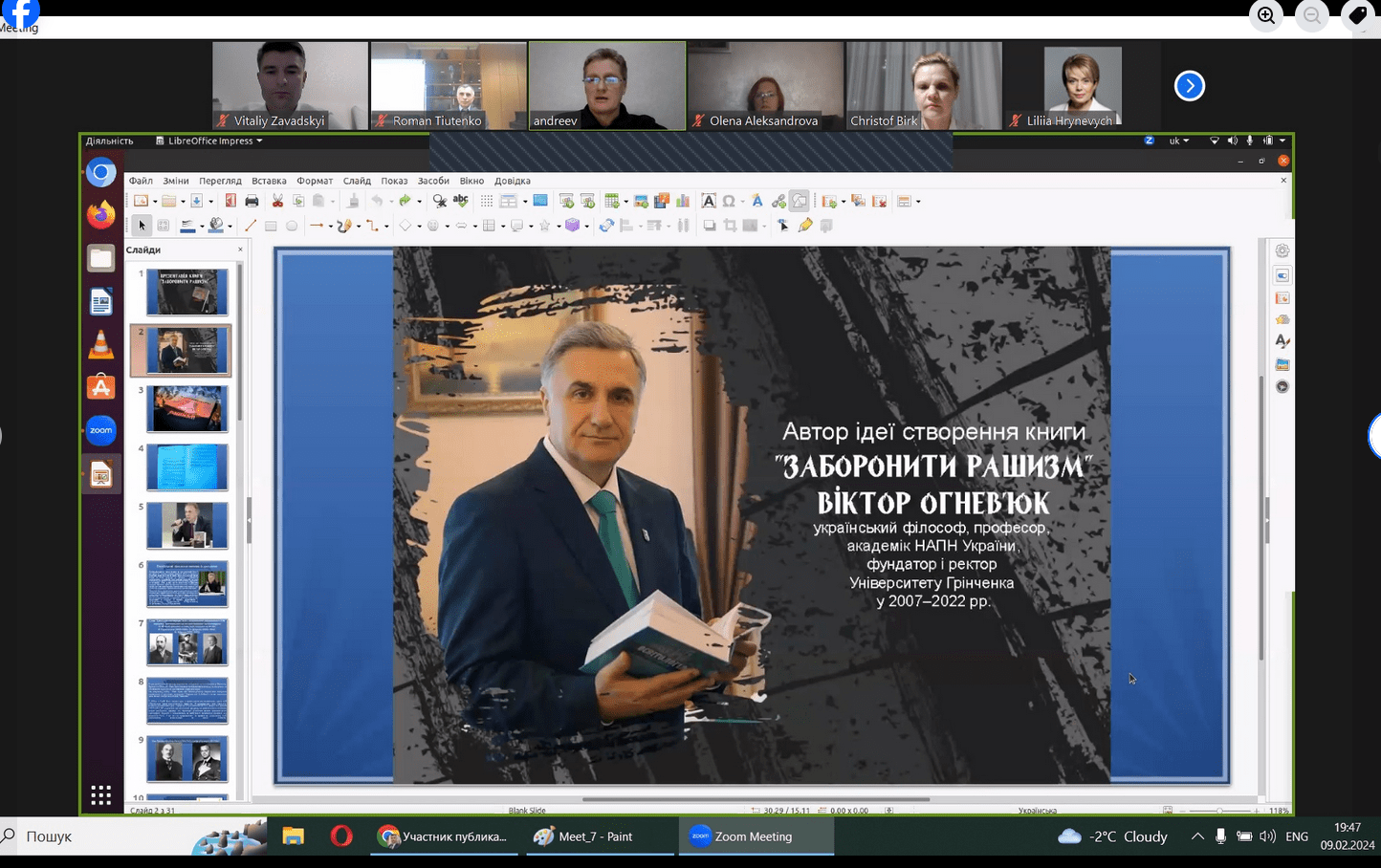
Task: Open the Вставка menu
Action: pyautogui.click(x=269, y=181)
